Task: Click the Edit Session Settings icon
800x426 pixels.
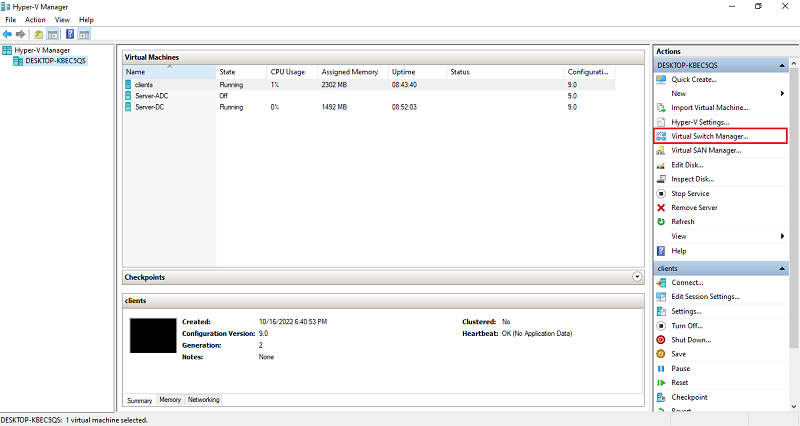Action: pyautogui.click(x=661, y=297)
